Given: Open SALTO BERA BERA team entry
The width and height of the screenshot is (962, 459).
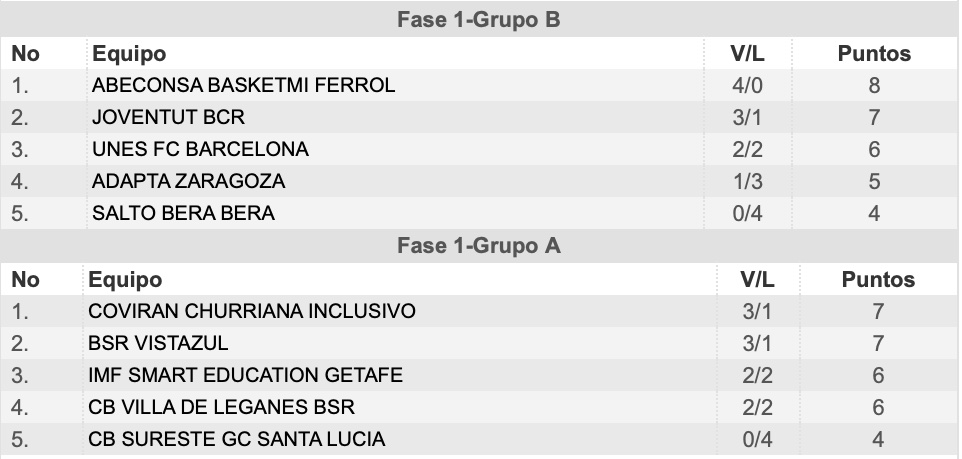Looking at the screenshot, I should point(183,213).
